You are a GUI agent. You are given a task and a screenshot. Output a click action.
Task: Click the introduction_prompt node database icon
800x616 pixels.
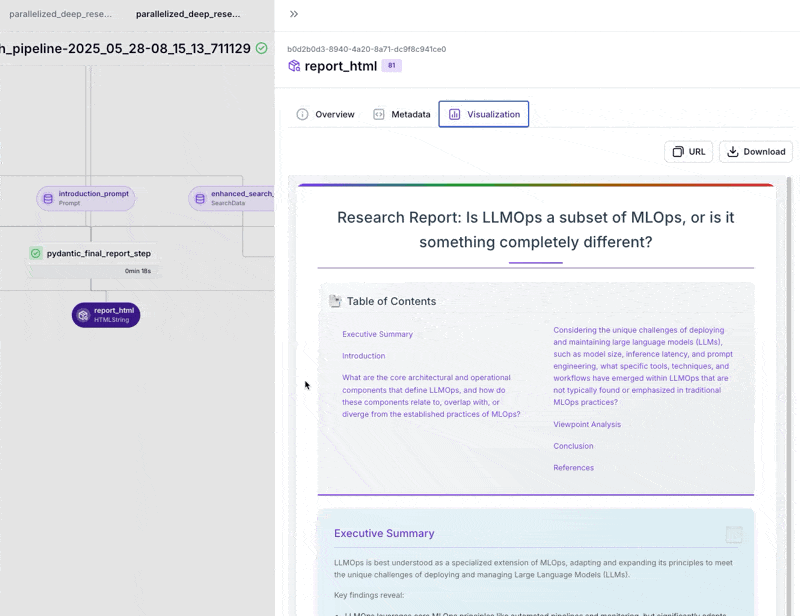[x=47, y=198]
